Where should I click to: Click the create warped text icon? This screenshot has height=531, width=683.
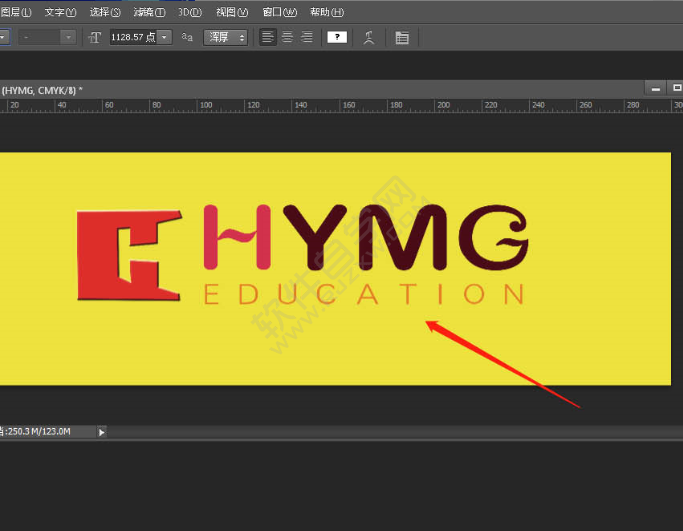[x=369, y=37]
